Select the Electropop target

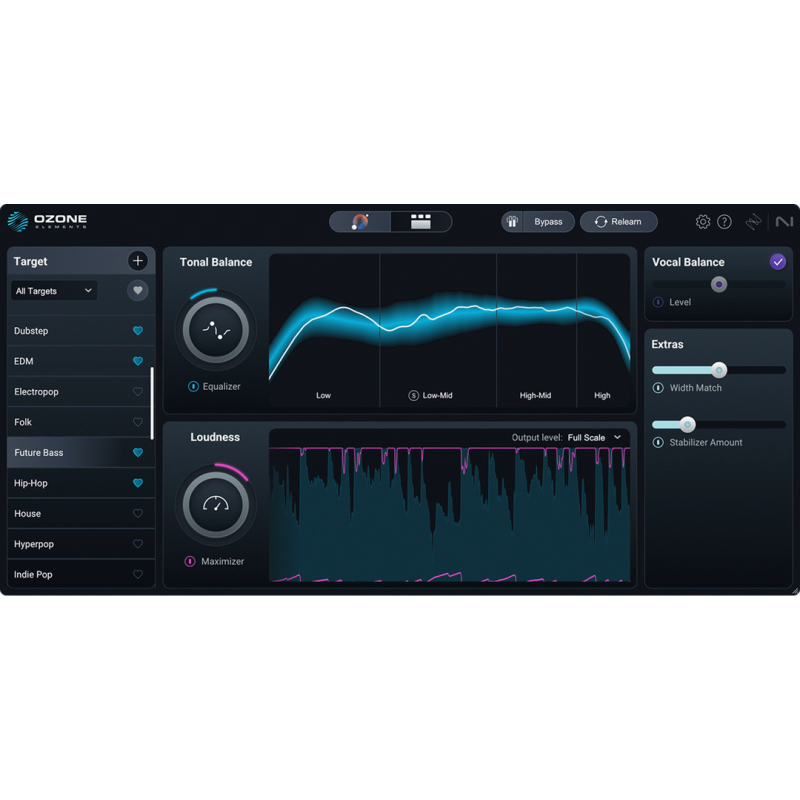tap(81, 392)
